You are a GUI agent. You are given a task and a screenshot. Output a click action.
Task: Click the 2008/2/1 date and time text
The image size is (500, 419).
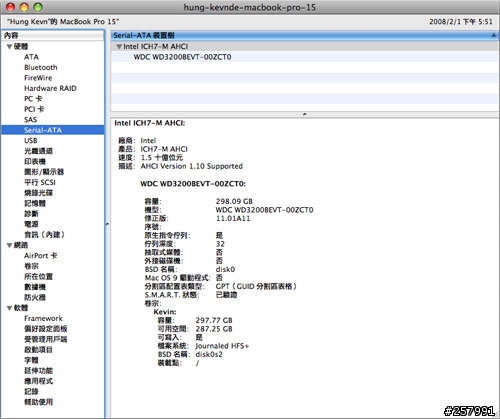[x=461, y=22]
